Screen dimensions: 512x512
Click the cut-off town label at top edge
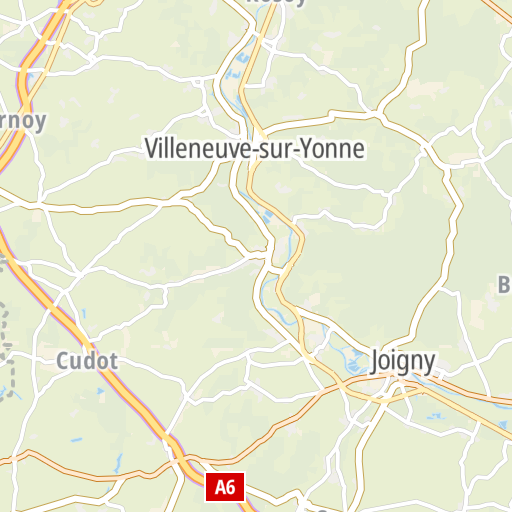[275, 3]
